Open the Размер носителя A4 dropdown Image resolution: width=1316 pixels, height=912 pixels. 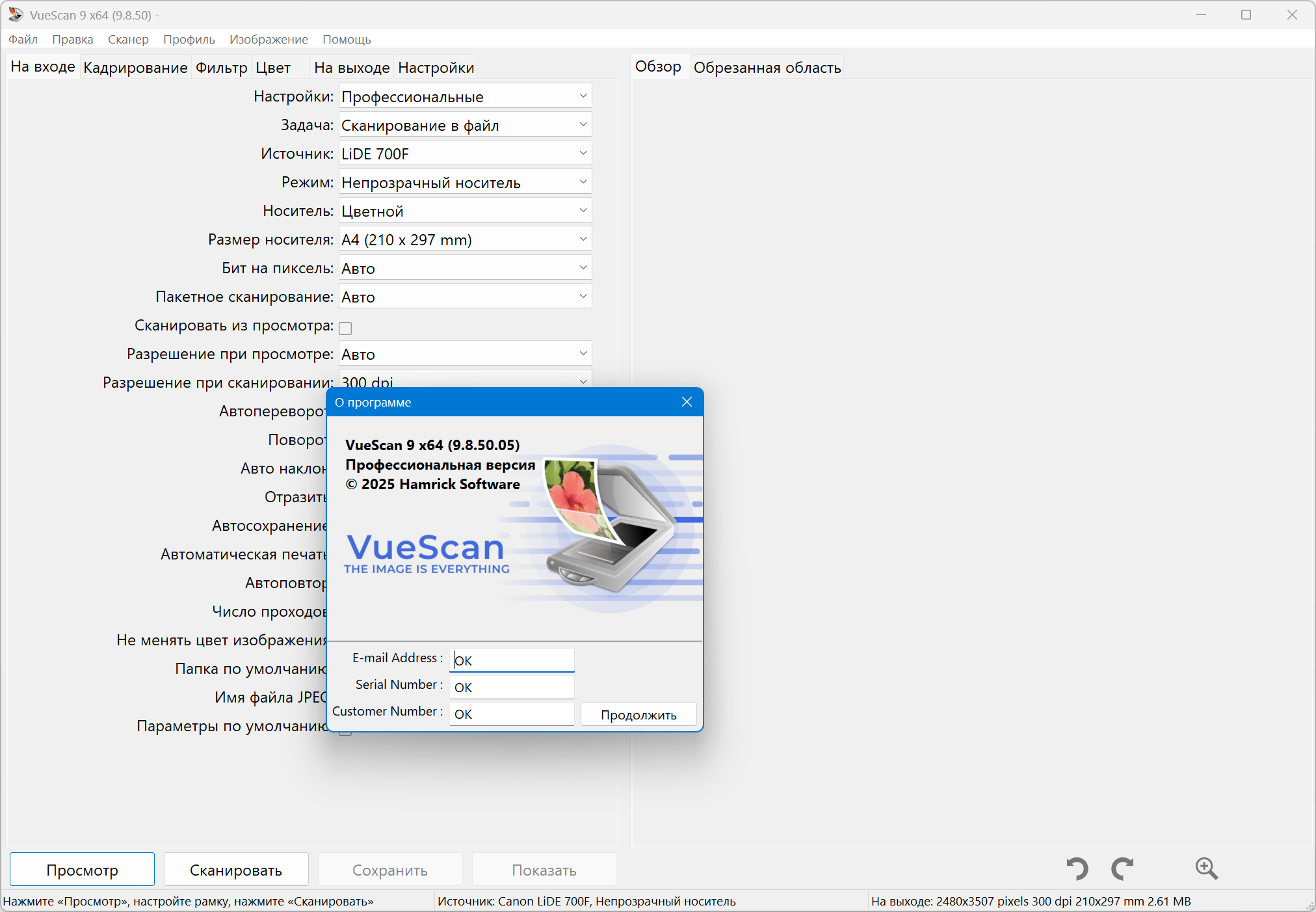465,239
